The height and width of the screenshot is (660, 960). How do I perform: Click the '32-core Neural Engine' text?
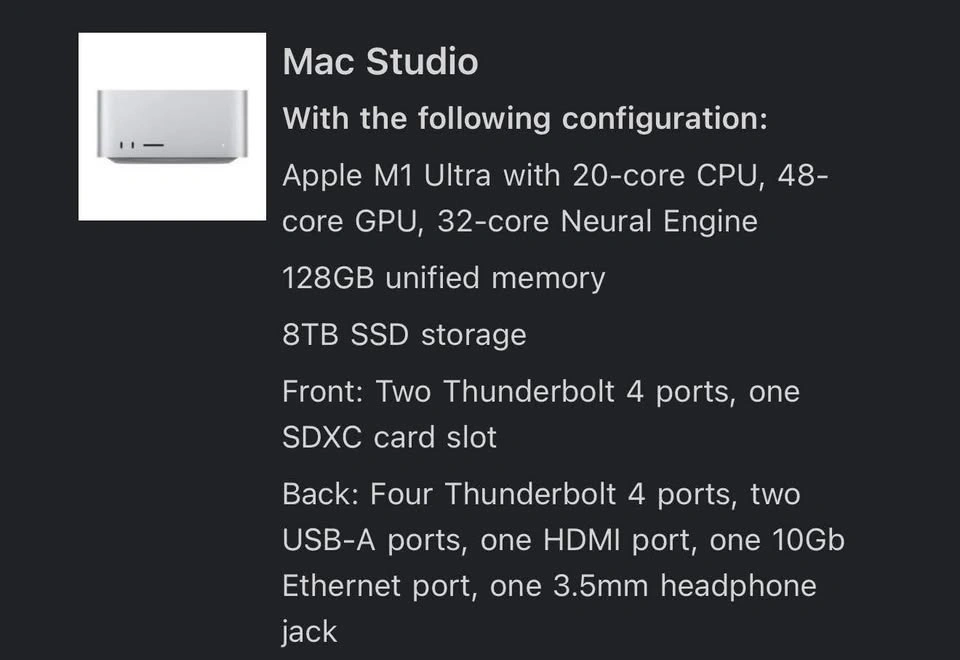(x=597, y=221)
